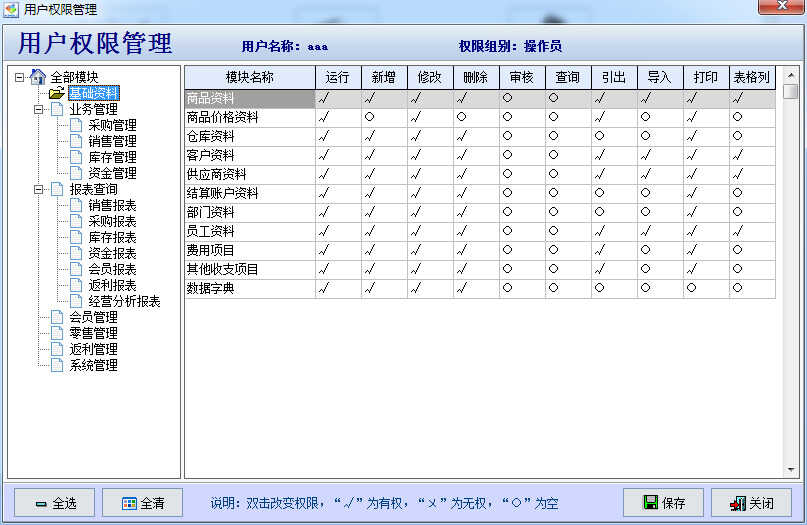This screenshot has width=807, height=525.
Task: Click the 导入 column header
Action: pyautogui.click(x=660, y=77)
